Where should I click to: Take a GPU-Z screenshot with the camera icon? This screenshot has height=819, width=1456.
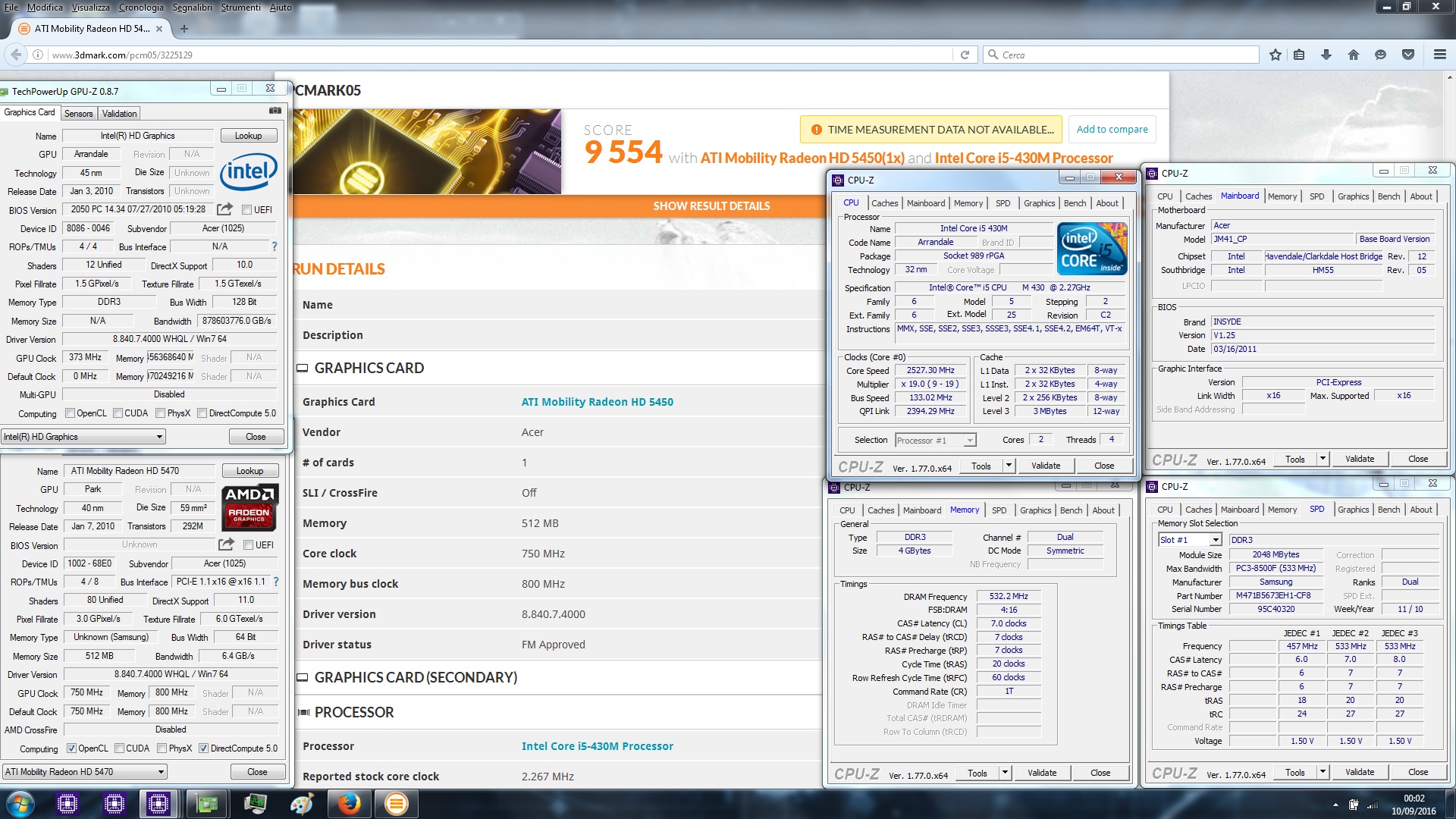275,111
